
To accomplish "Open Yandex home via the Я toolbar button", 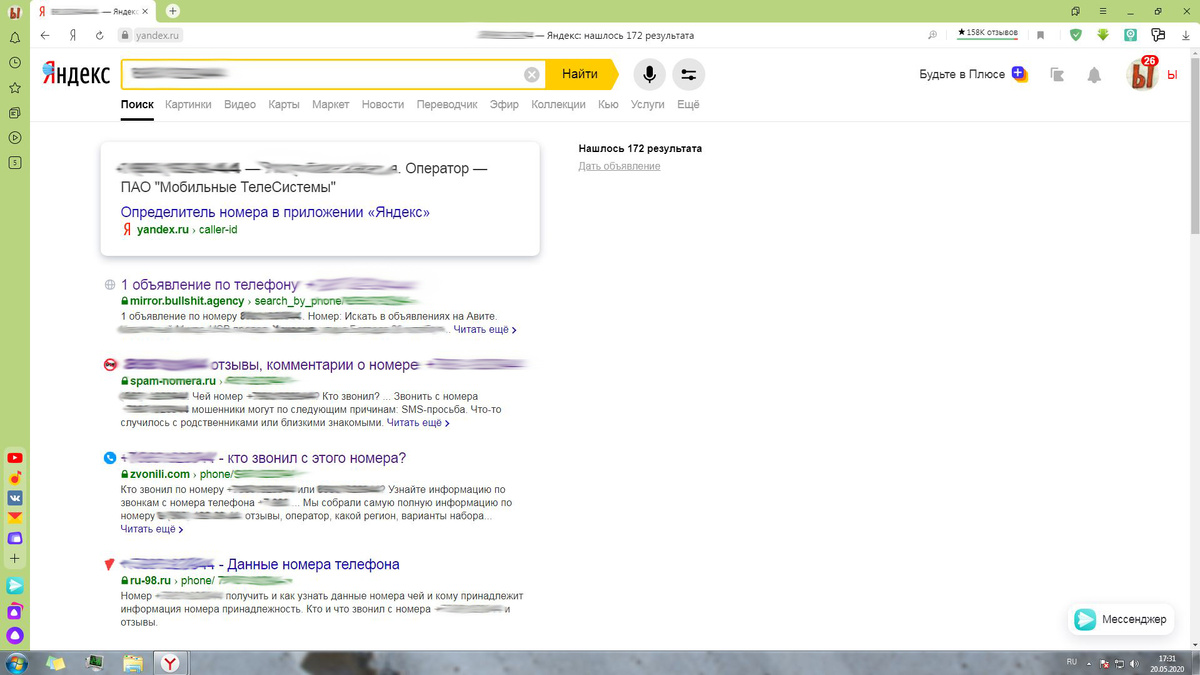I will (x=73, y=35).
